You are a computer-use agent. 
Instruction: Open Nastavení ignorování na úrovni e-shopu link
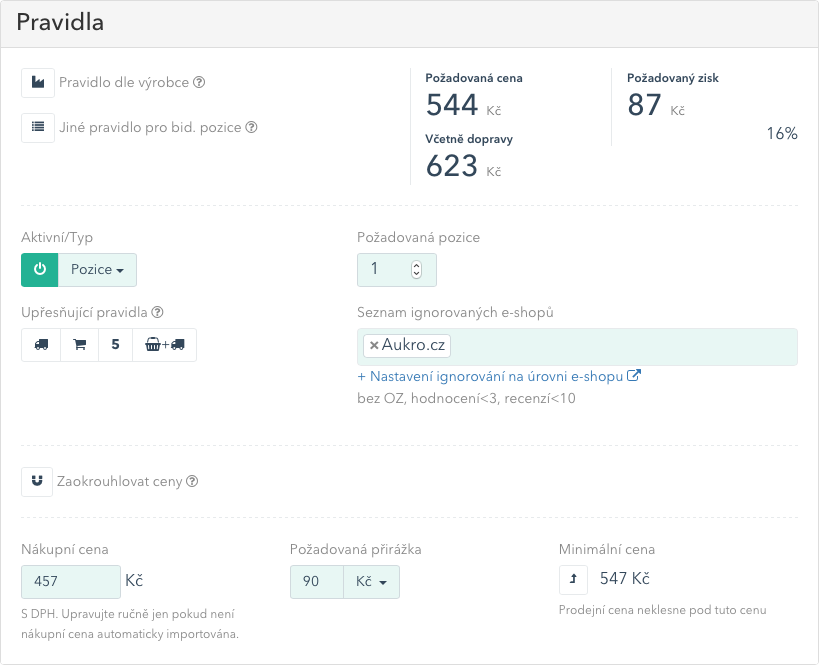pos(499,376)
